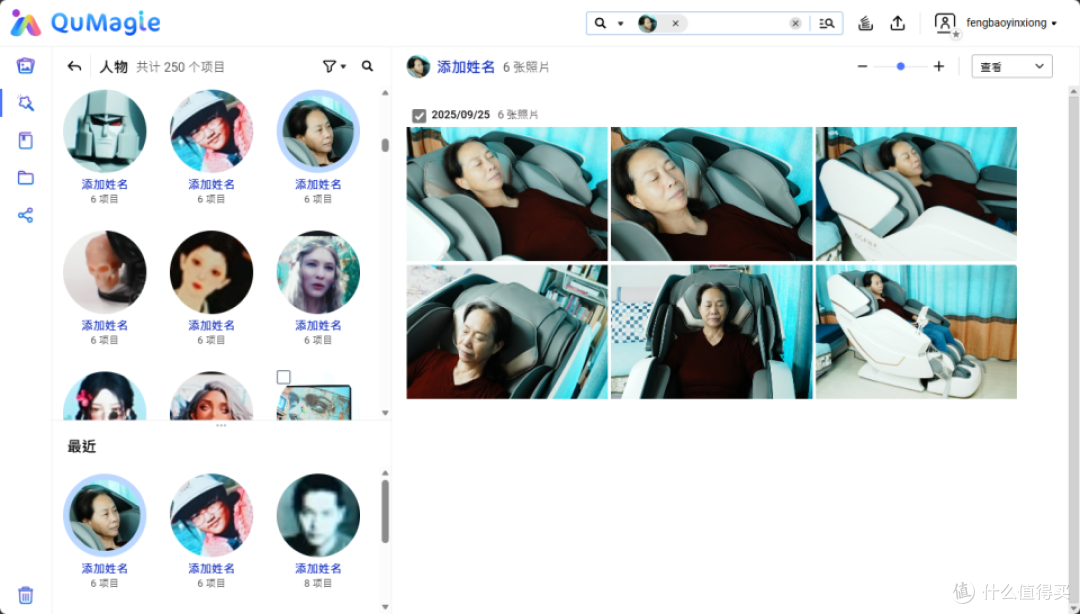Click the panel divider handle above 最近
The width and height of the screenshot is (1080, 614).
tap(221, 425)
